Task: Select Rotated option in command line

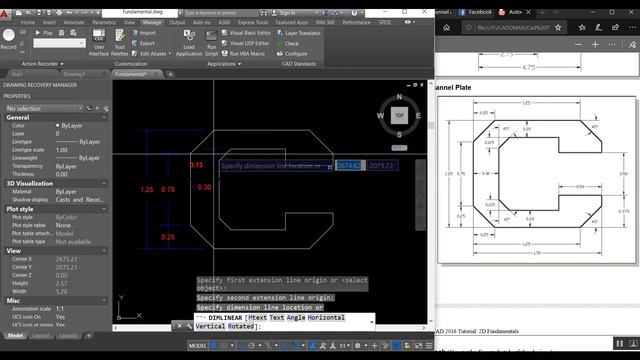Action: click(241, 326)
